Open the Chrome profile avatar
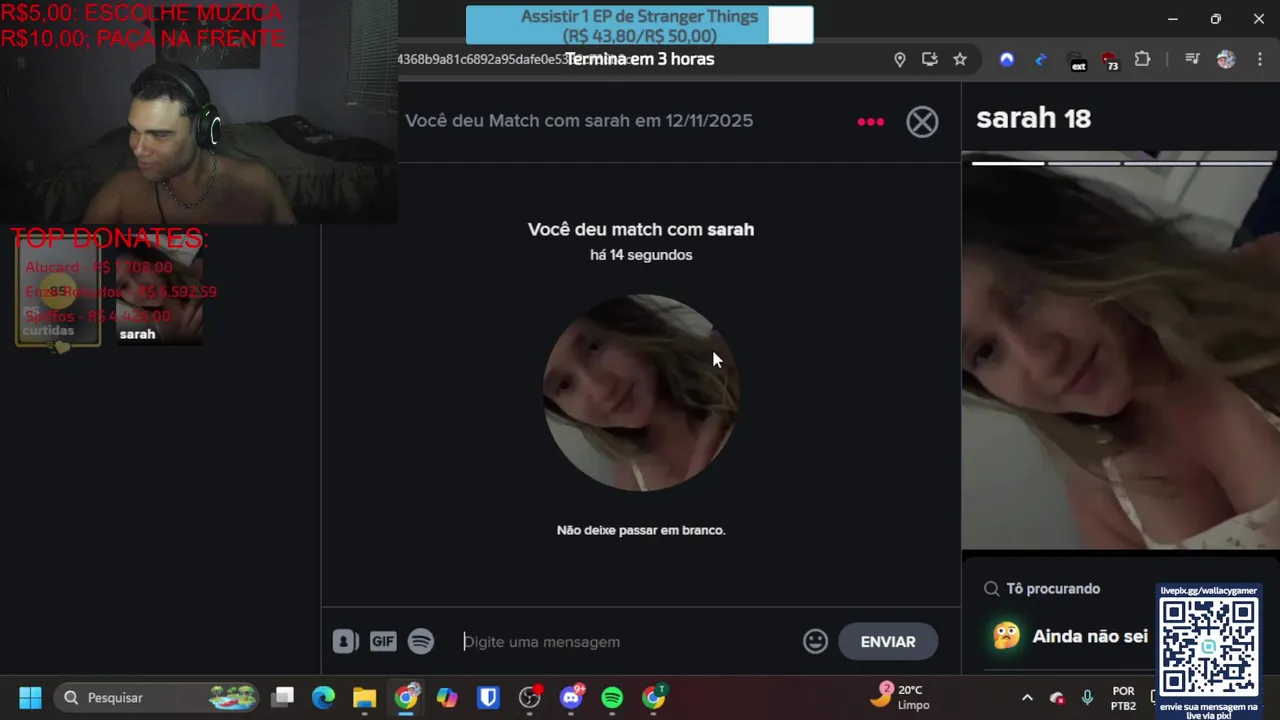 (x=1226, y=60)
